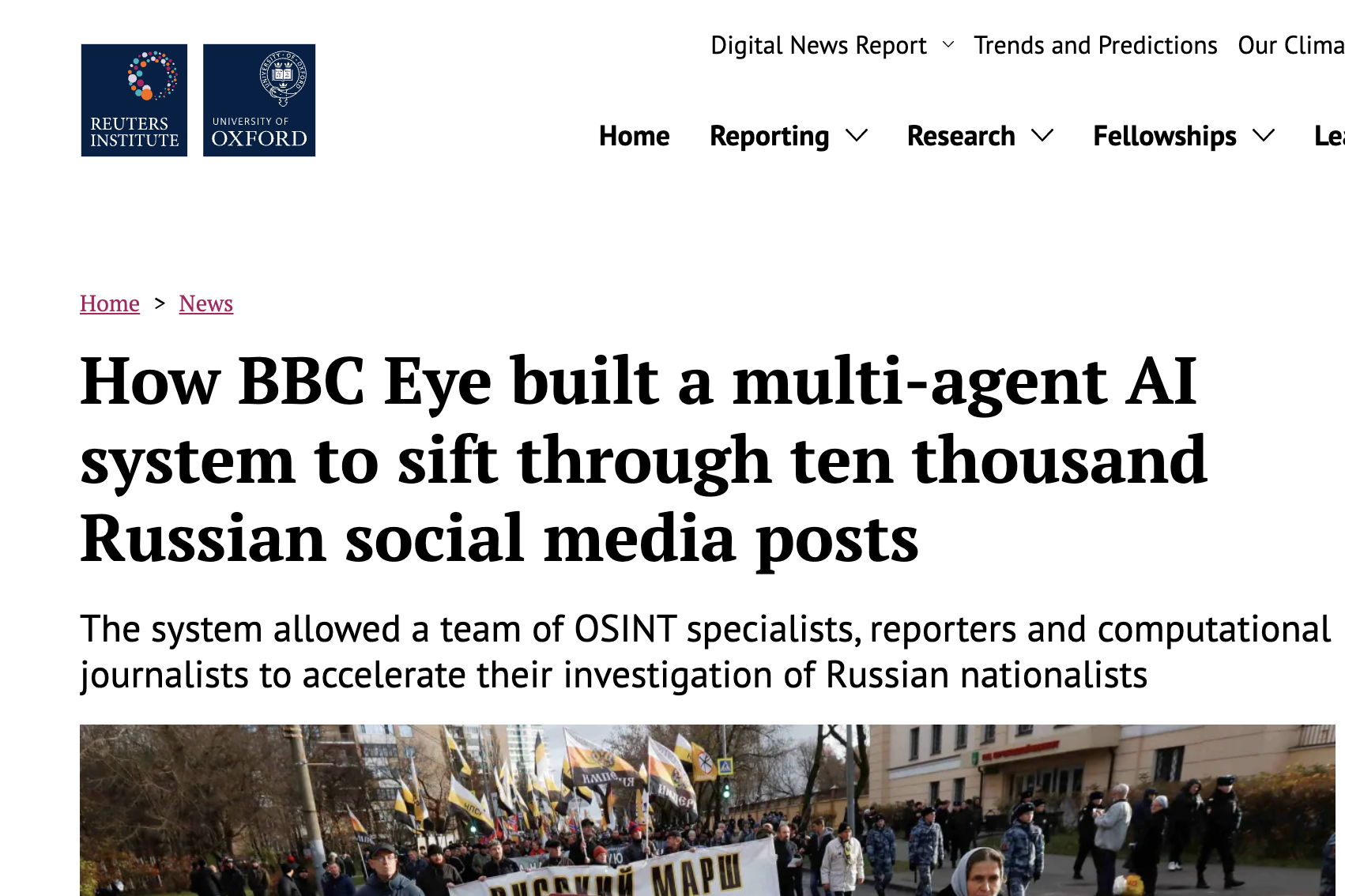Open the Russian march article photo
This screenshot has height=896, width=1345.
click(x=707, y=810)
